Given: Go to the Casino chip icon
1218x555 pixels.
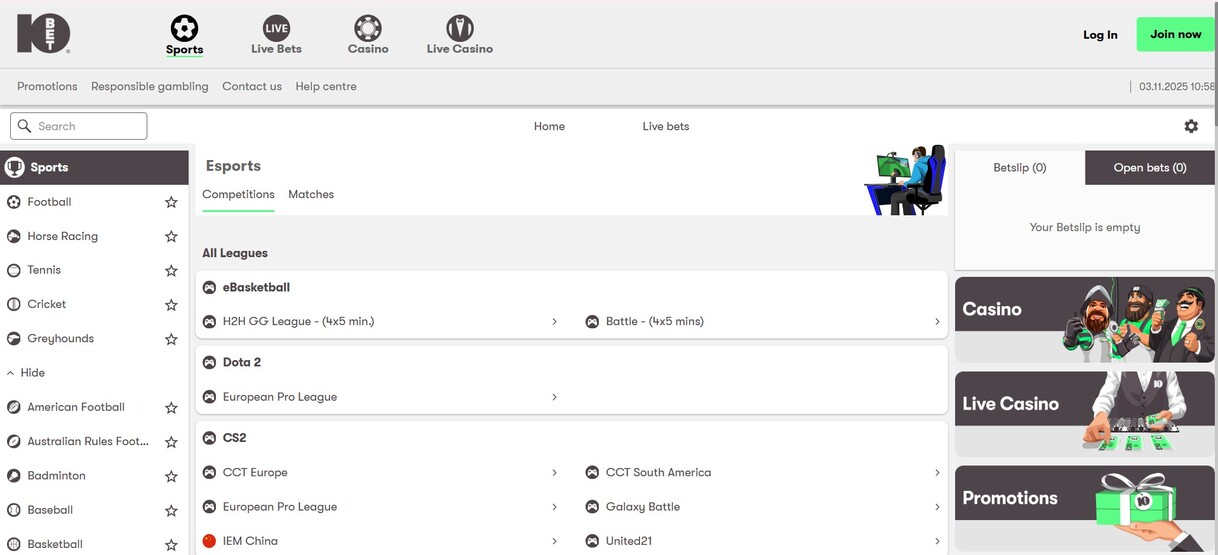Looking at the screenshot, I should pyautogui.click(x=368, y=27).
